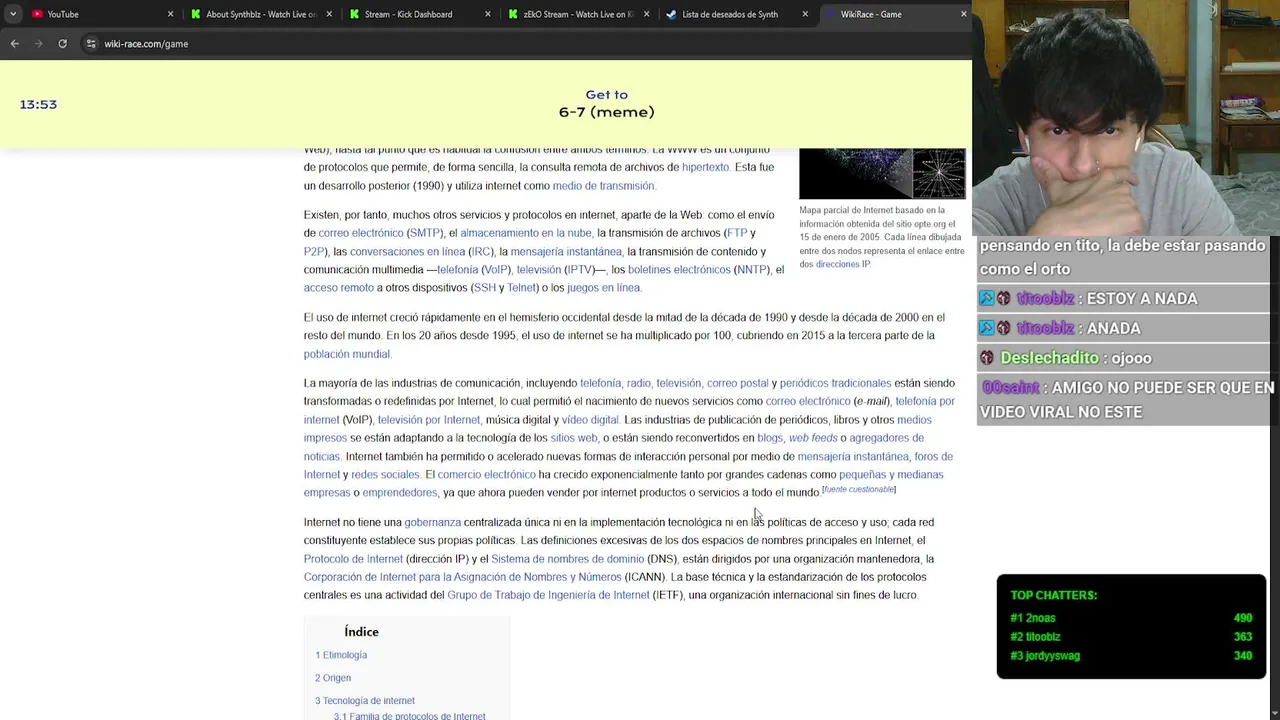Click the IPTV link
The width and height of the screenshot is (1280, 720).
[580, 270]
